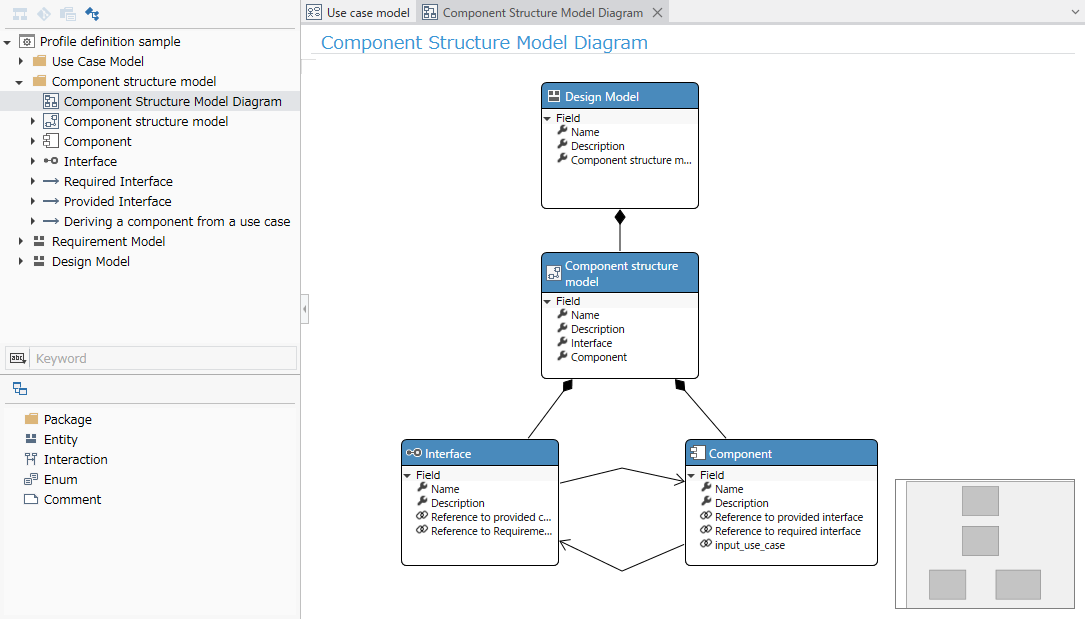Viewport: 1085px width, 619px height.
Task: Click the first toolbar icon above the model tree
Action: (20, 14)
